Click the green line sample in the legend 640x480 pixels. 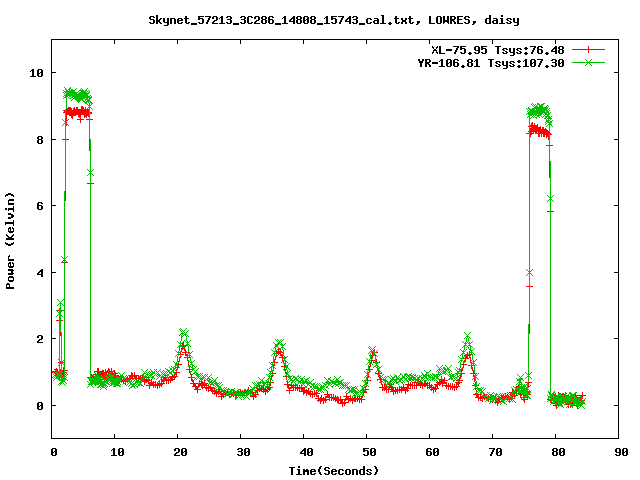point(588,62)
